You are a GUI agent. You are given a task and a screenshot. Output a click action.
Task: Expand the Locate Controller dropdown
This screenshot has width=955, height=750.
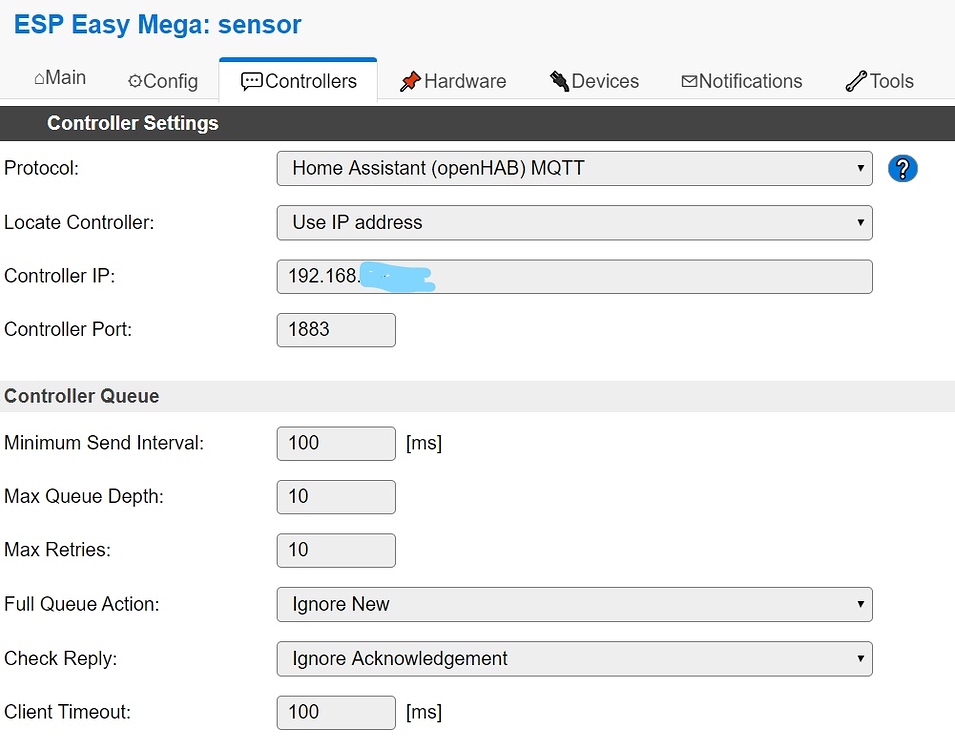click(574, 222)
